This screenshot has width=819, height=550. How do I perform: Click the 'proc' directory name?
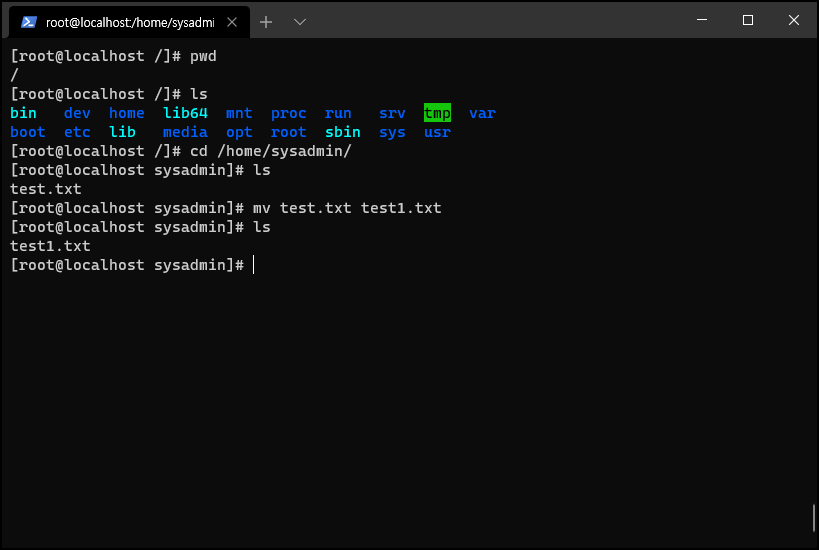[289, 114]
